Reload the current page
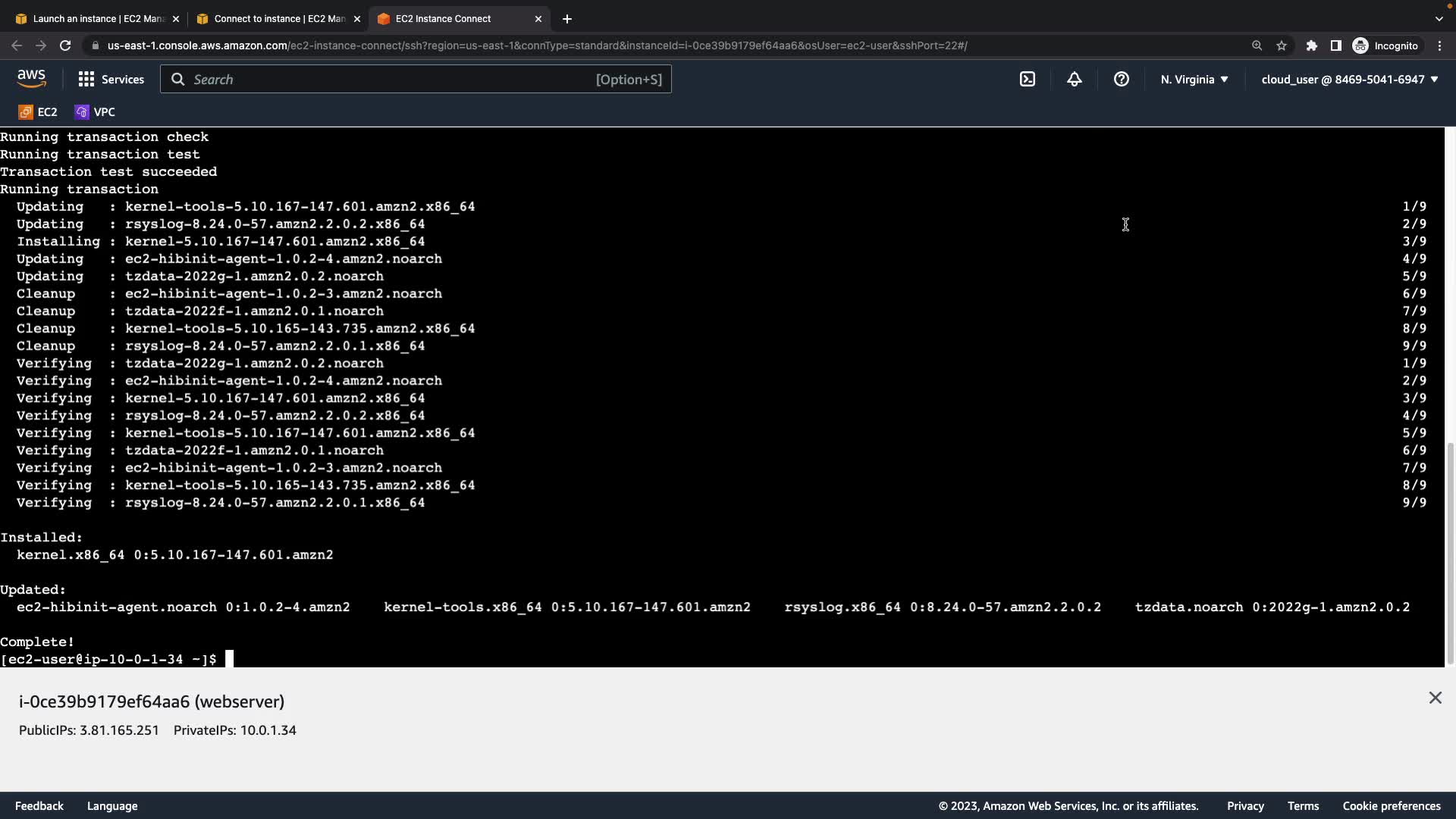This screenshot has height=819, width=1456. 65,45
